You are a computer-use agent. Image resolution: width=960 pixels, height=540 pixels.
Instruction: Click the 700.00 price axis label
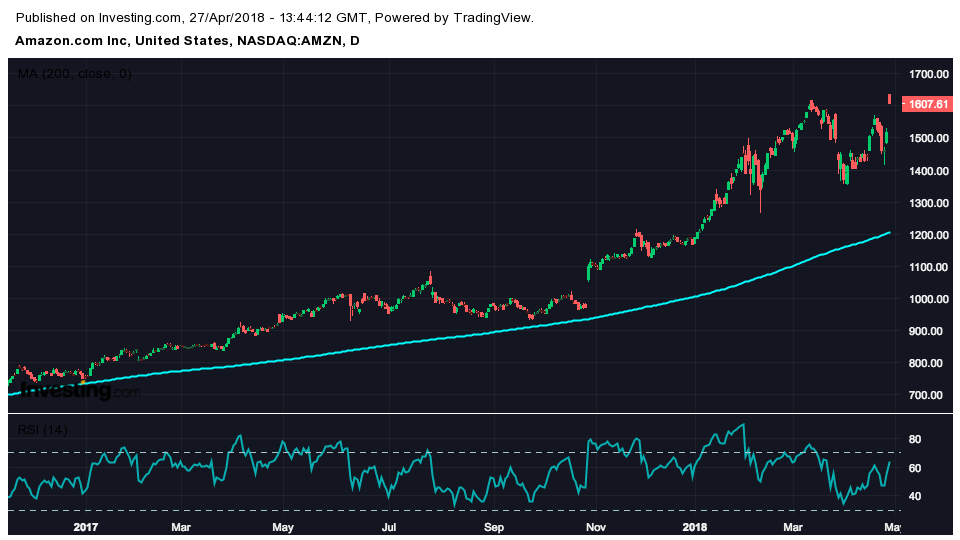(x=928, y=395)
